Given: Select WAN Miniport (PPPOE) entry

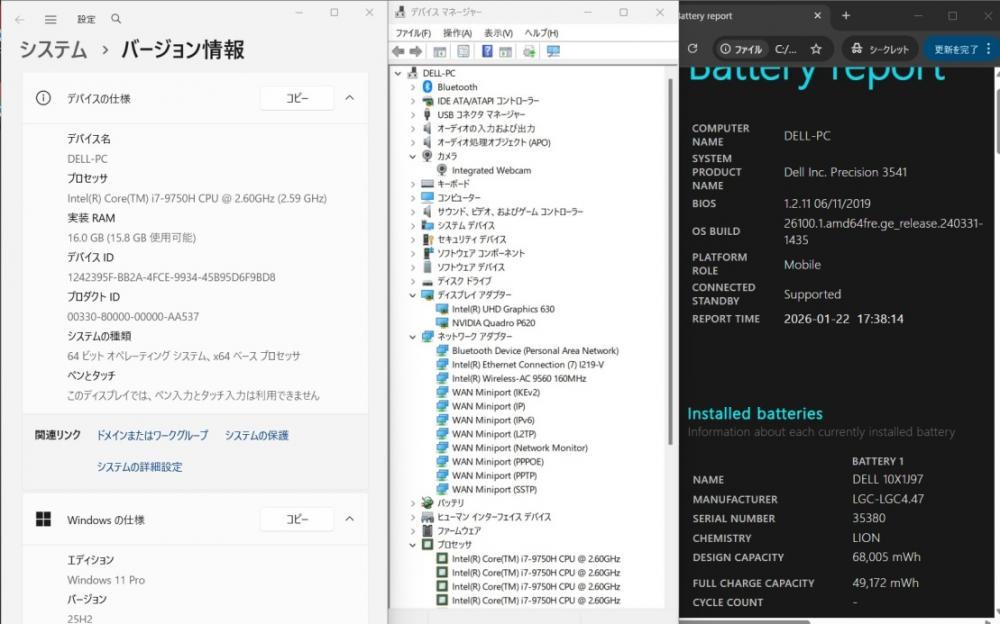Looking at the screenshot, I should coord(498,461).
